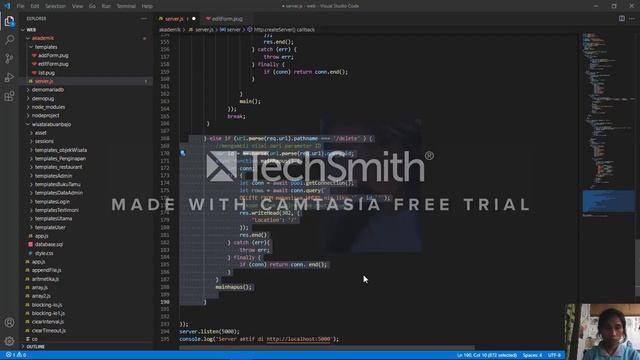Open Explorer Views and More Actions ellipsis
This screenshot has height=360, width=640.
click(144, 18)
